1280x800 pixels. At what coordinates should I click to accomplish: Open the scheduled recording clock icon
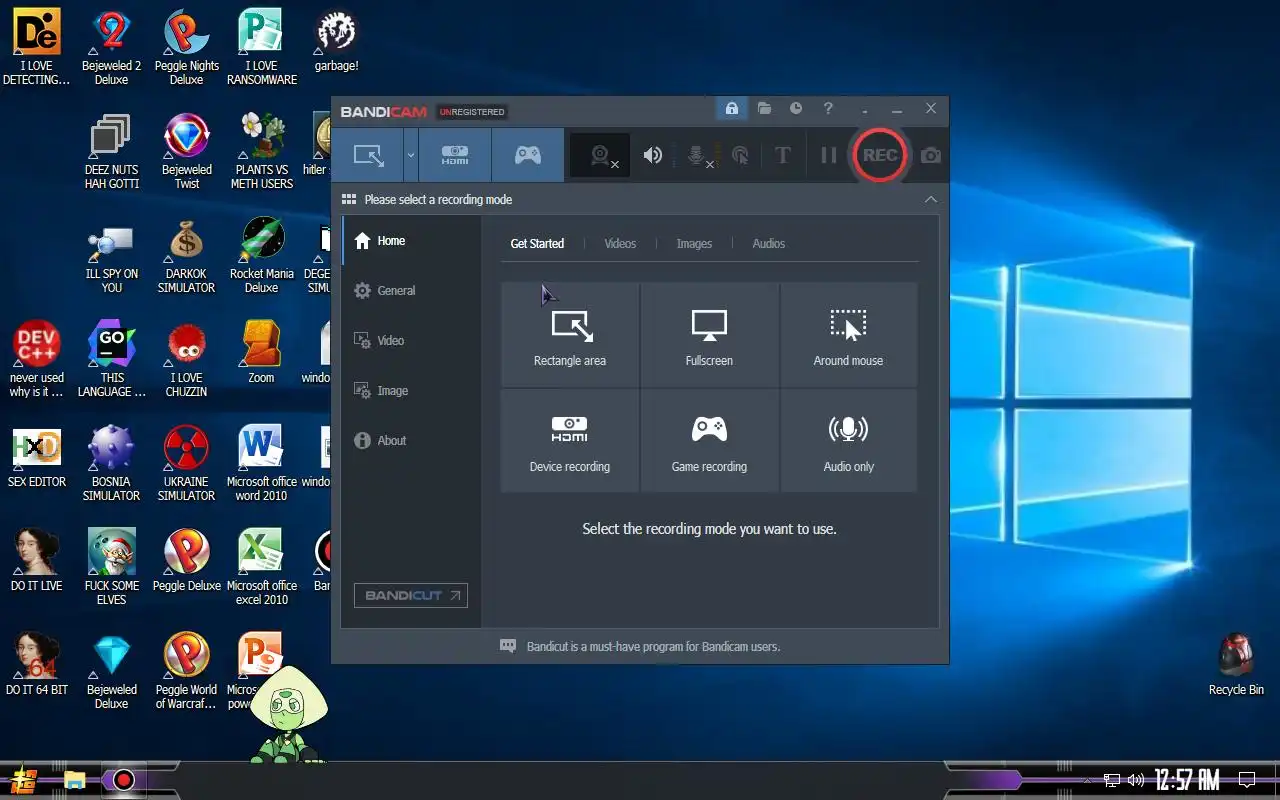(x=796, y=108)
